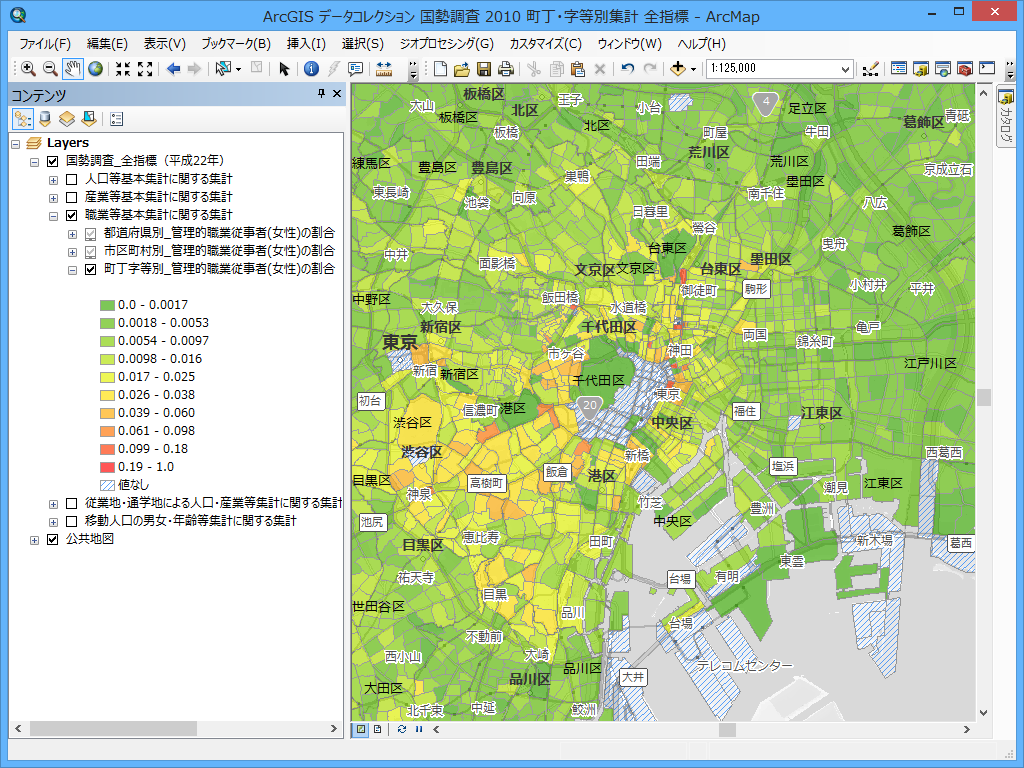This screenshot has height=768, width=1024.
Task: Open the map scale 1:125,000 dropdown
Action: pos(846,69)
